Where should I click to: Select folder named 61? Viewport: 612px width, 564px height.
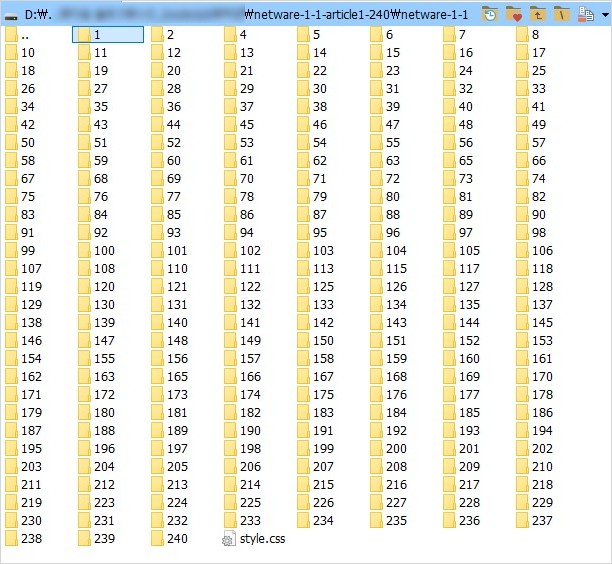[x=239, y=160]
